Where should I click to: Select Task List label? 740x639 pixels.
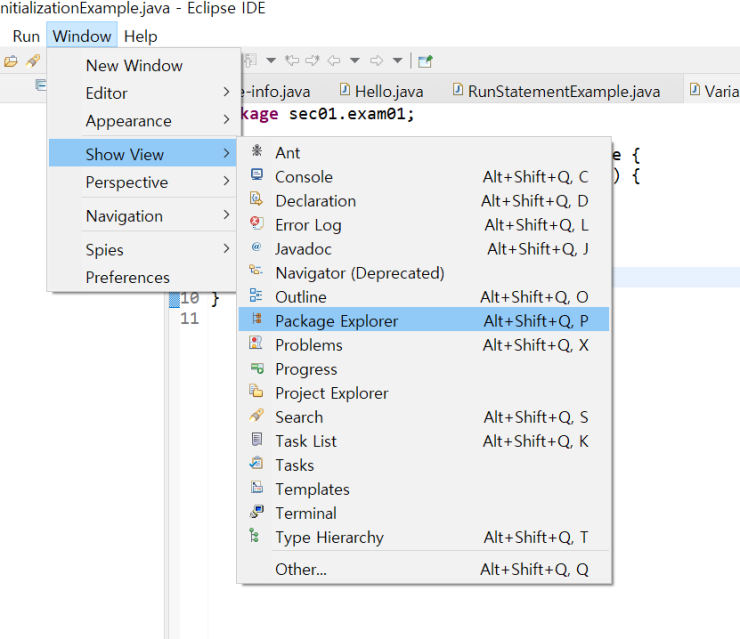click(306, 441)
